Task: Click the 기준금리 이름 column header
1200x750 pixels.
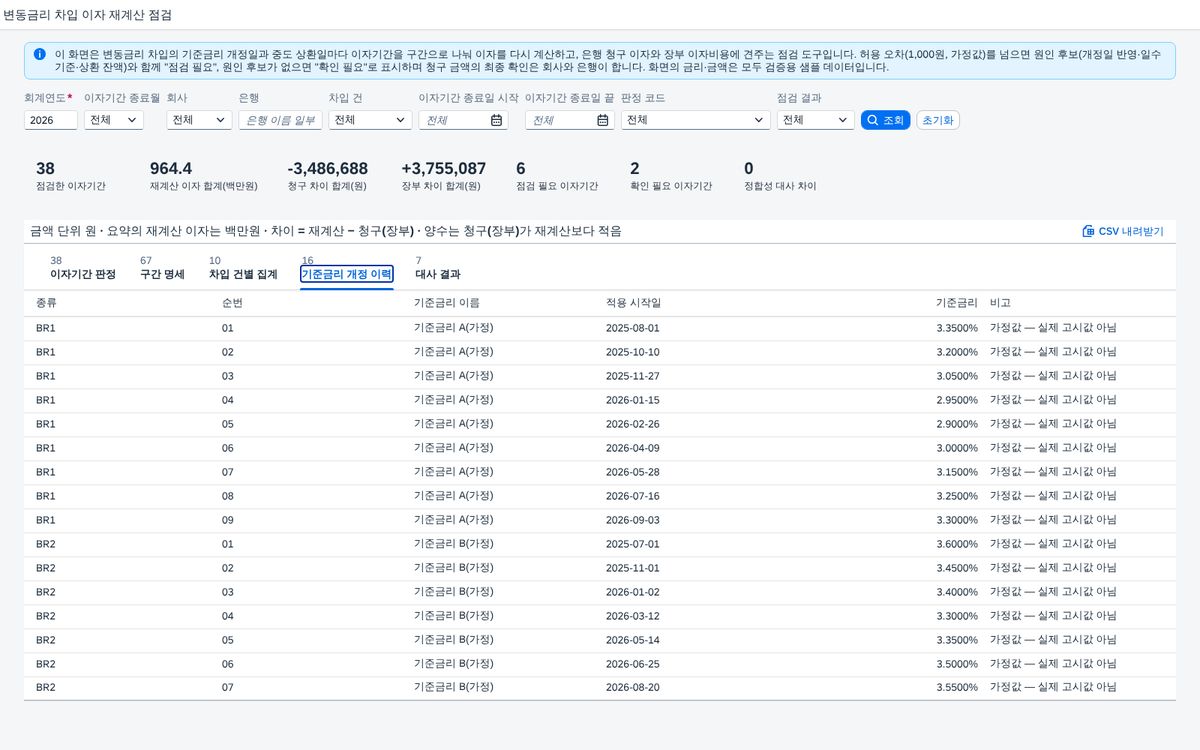Action: click(446, 303)
